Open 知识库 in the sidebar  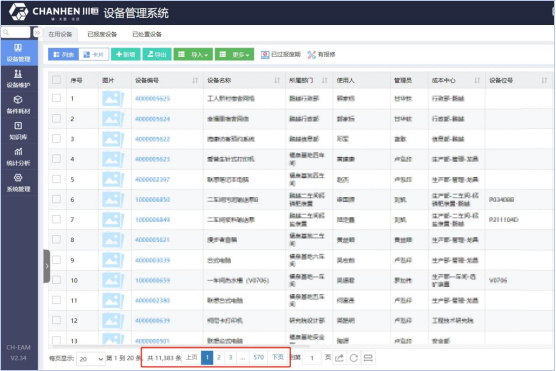pyautogui.click(x=19, y=131)
